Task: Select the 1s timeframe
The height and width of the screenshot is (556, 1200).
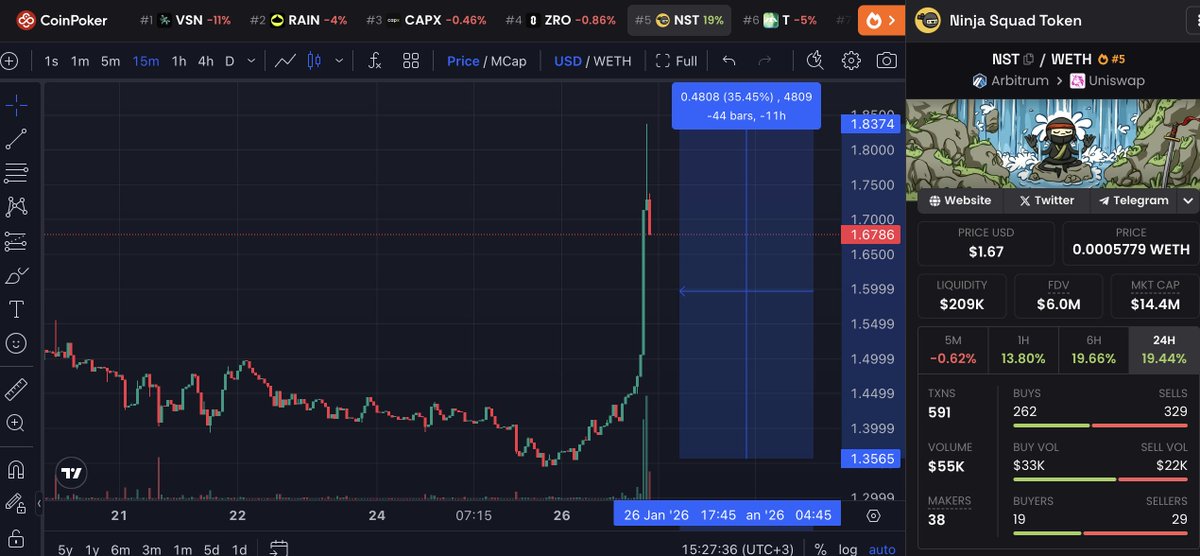Action: 51,61
